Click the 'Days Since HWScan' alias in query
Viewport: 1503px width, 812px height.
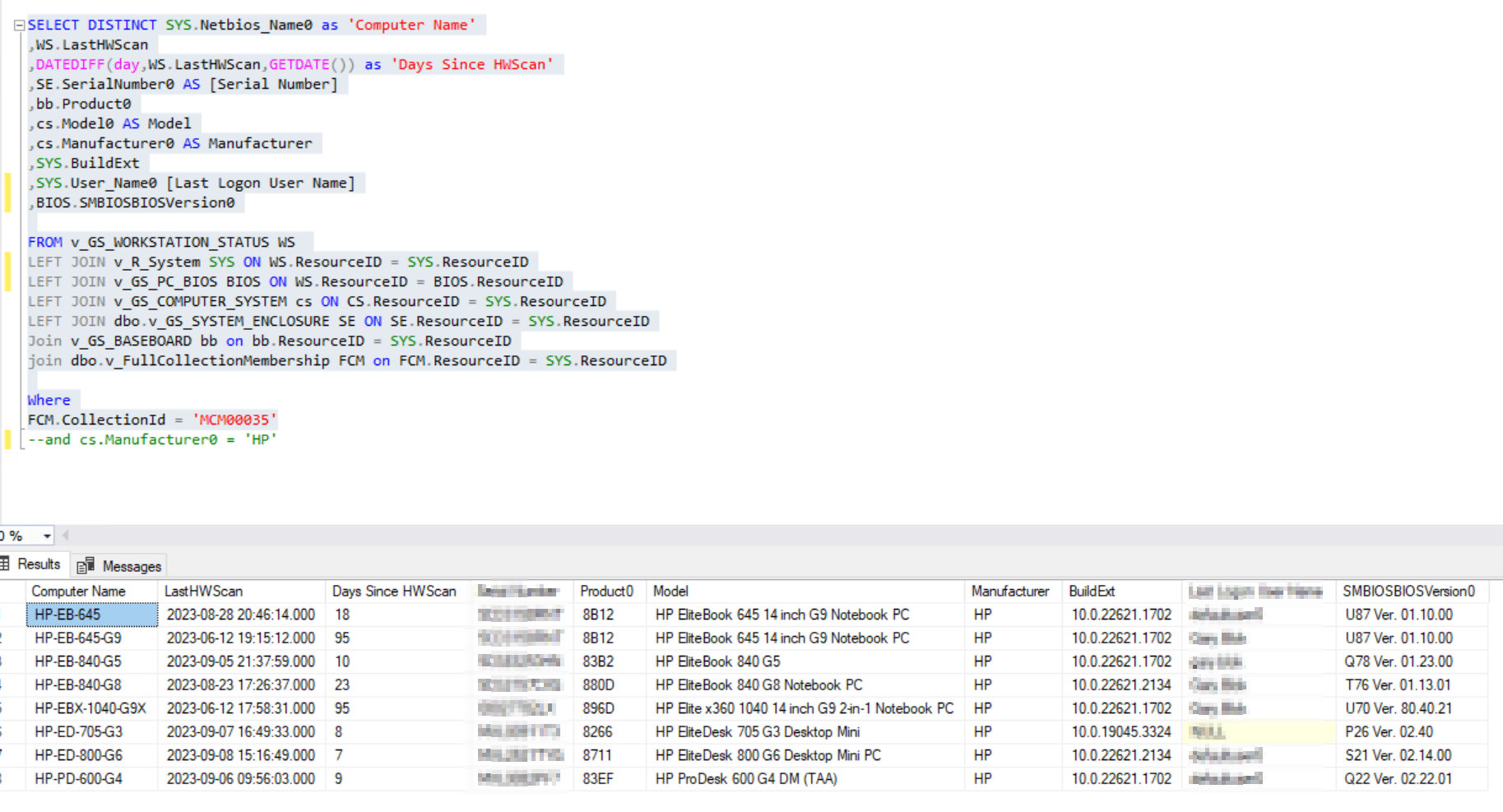pos(472,65)
